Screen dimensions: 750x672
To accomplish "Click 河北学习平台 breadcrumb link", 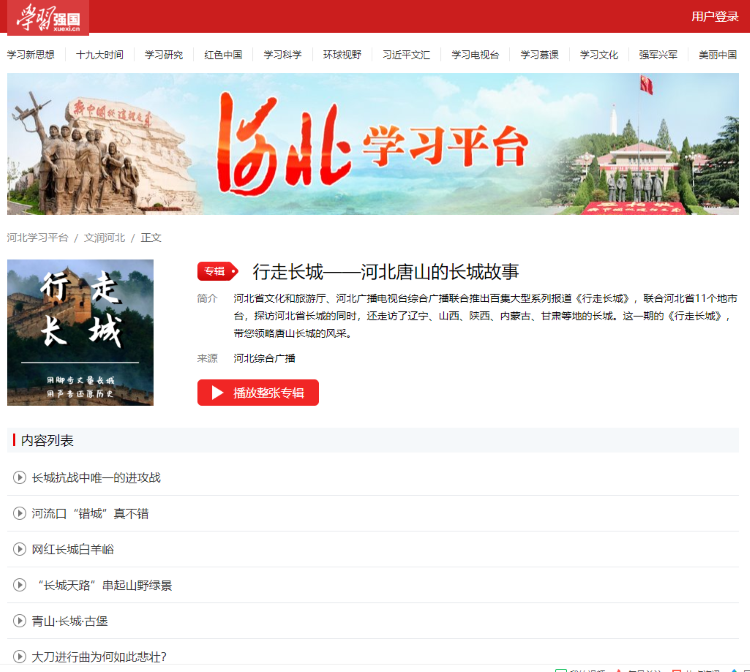I will 38,238.
